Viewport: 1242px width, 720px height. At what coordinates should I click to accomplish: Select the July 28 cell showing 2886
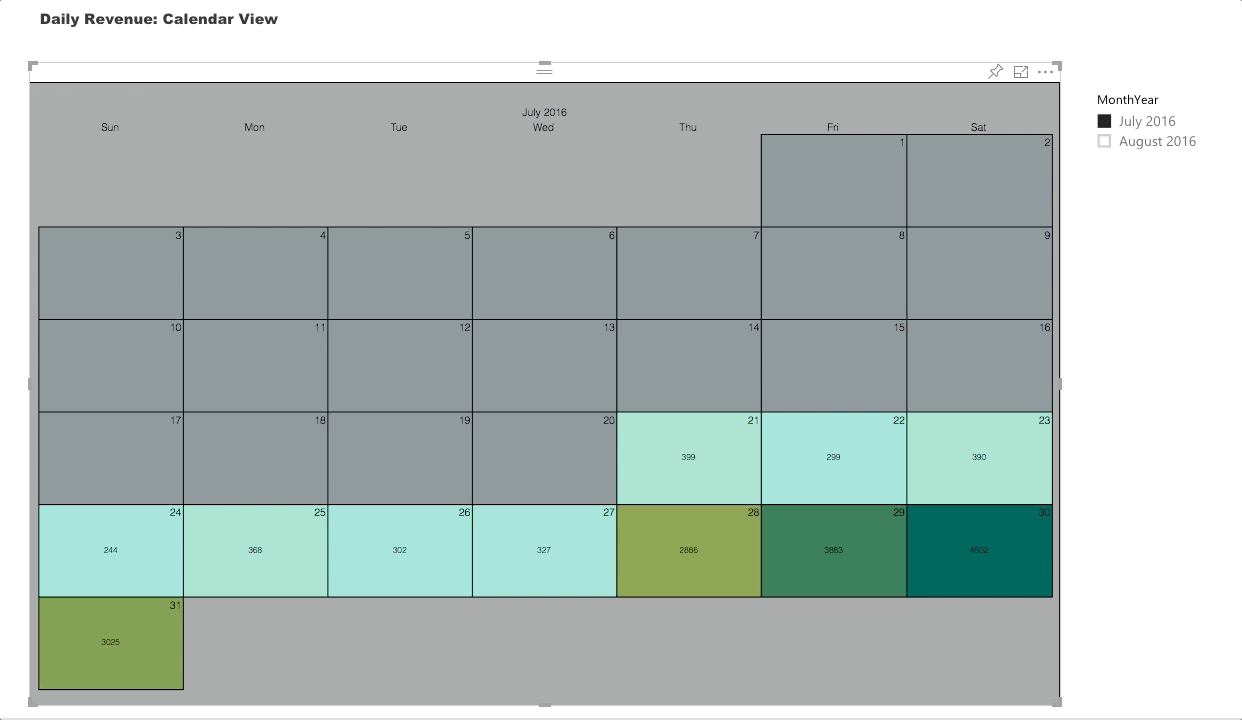coord(688,551)
